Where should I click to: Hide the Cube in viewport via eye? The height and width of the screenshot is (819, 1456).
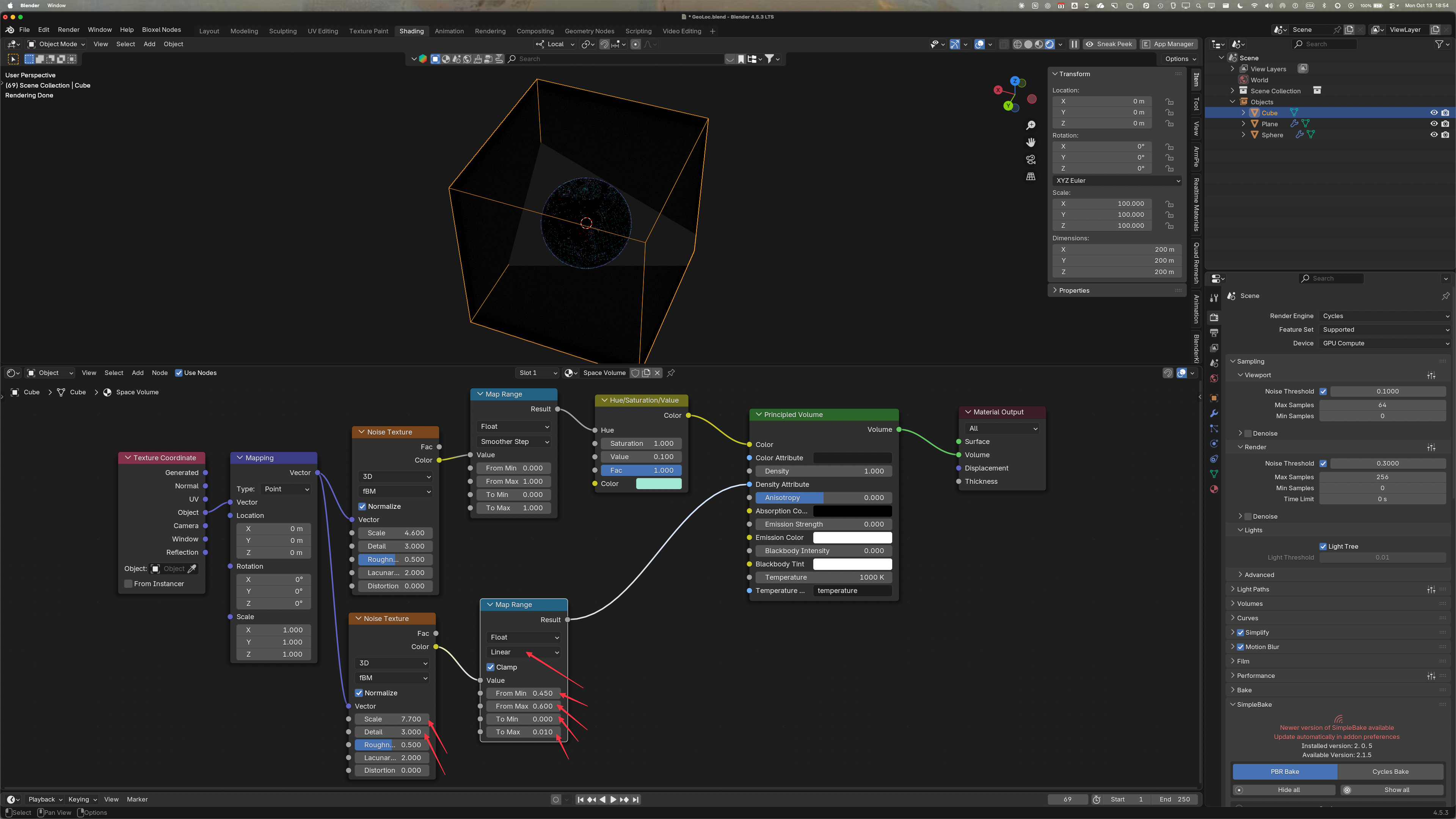[1434, 113]
